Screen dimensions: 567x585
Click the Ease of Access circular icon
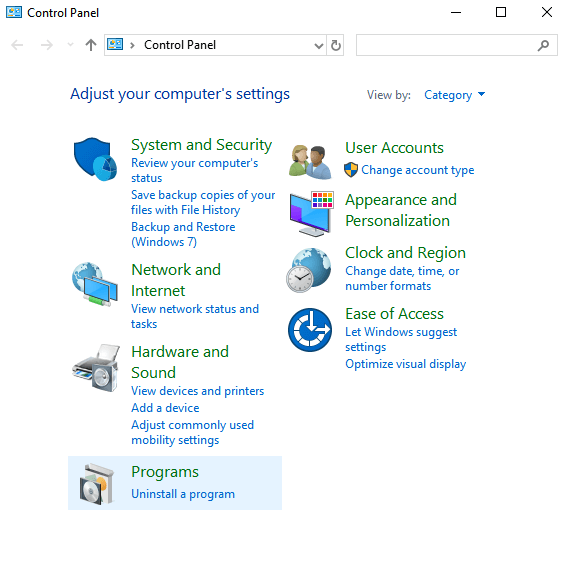tap(310, 330)
